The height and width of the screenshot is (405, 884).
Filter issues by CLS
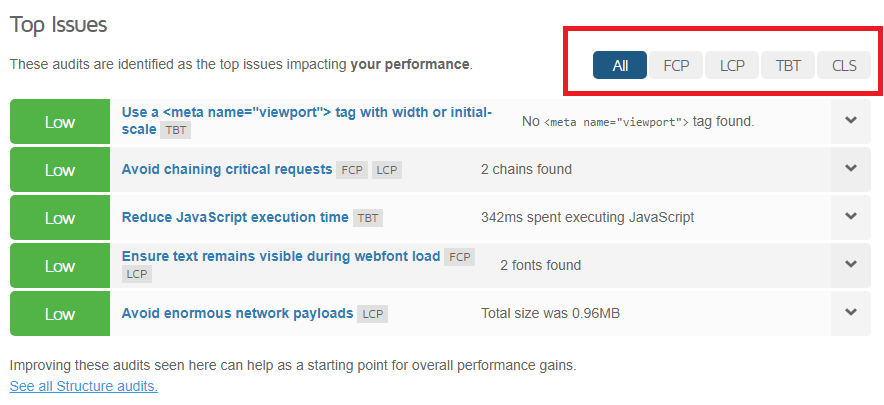(844, 65)
